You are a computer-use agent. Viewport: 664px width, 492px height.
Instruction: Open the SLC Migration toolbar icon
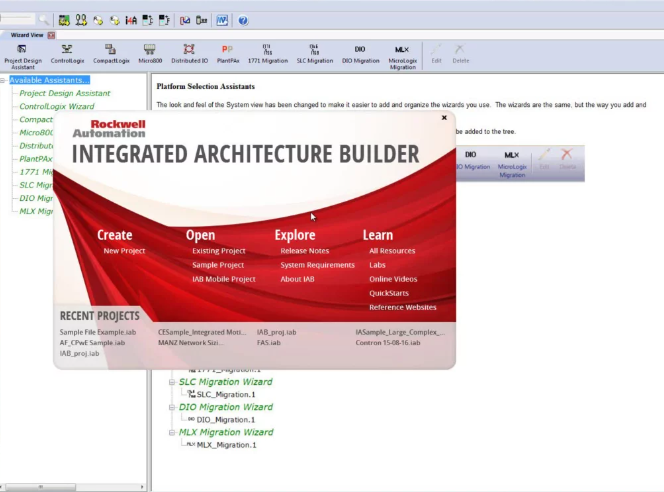click(x=314, y=54)
